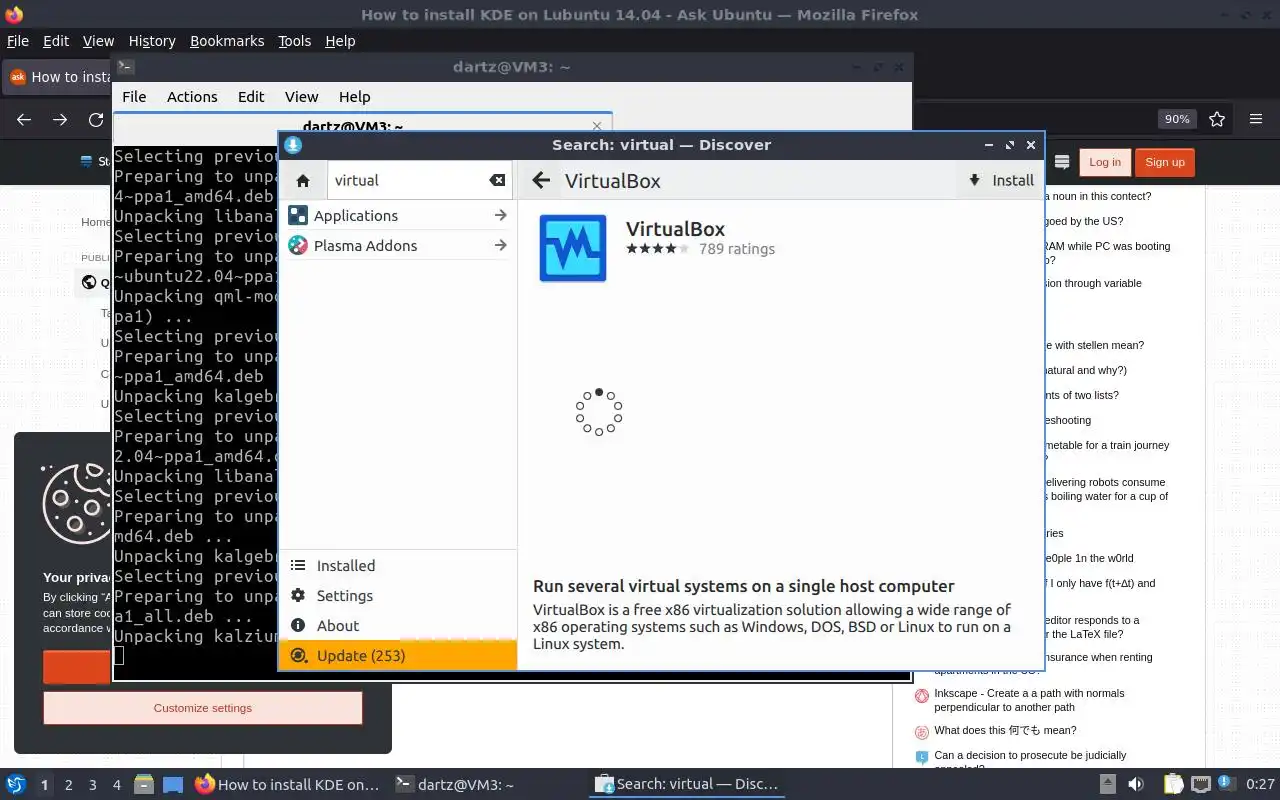Screen dimensions: 1280x800
Task: Reload the page in Firefox
Action: click(x=96, y=119)
